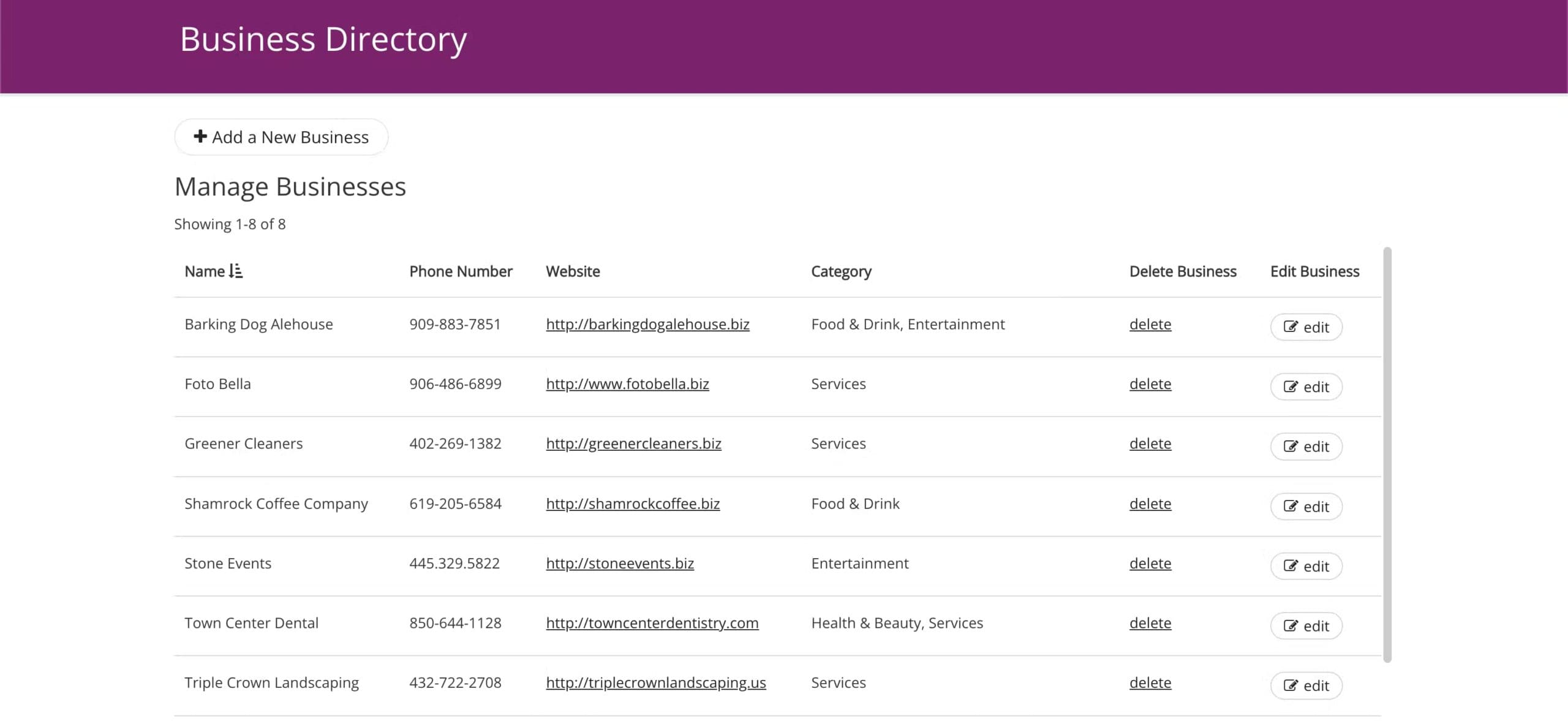Viewport: 1568px width, 721px height.
Task: Click the edit pencil icon for Shamrock Coffee Company
Action: point(1291,507)
